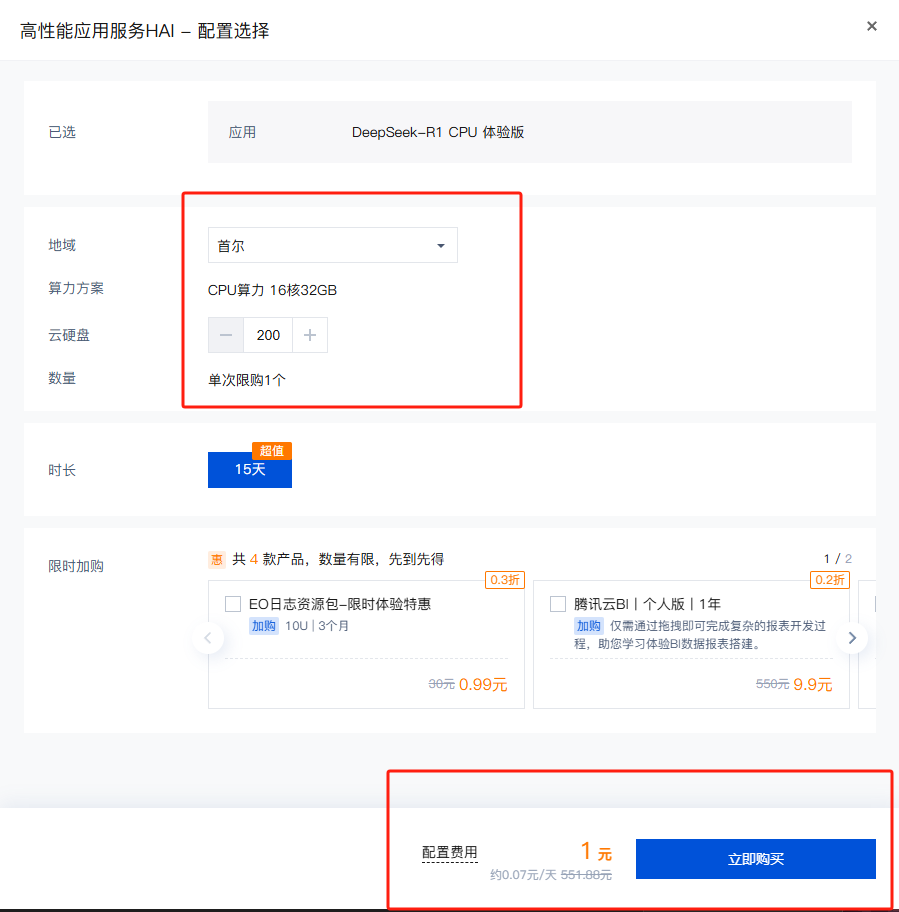This screenshot has width=899, height=912.
Task: Click the 算力方案 label
Action: [76, 288]
